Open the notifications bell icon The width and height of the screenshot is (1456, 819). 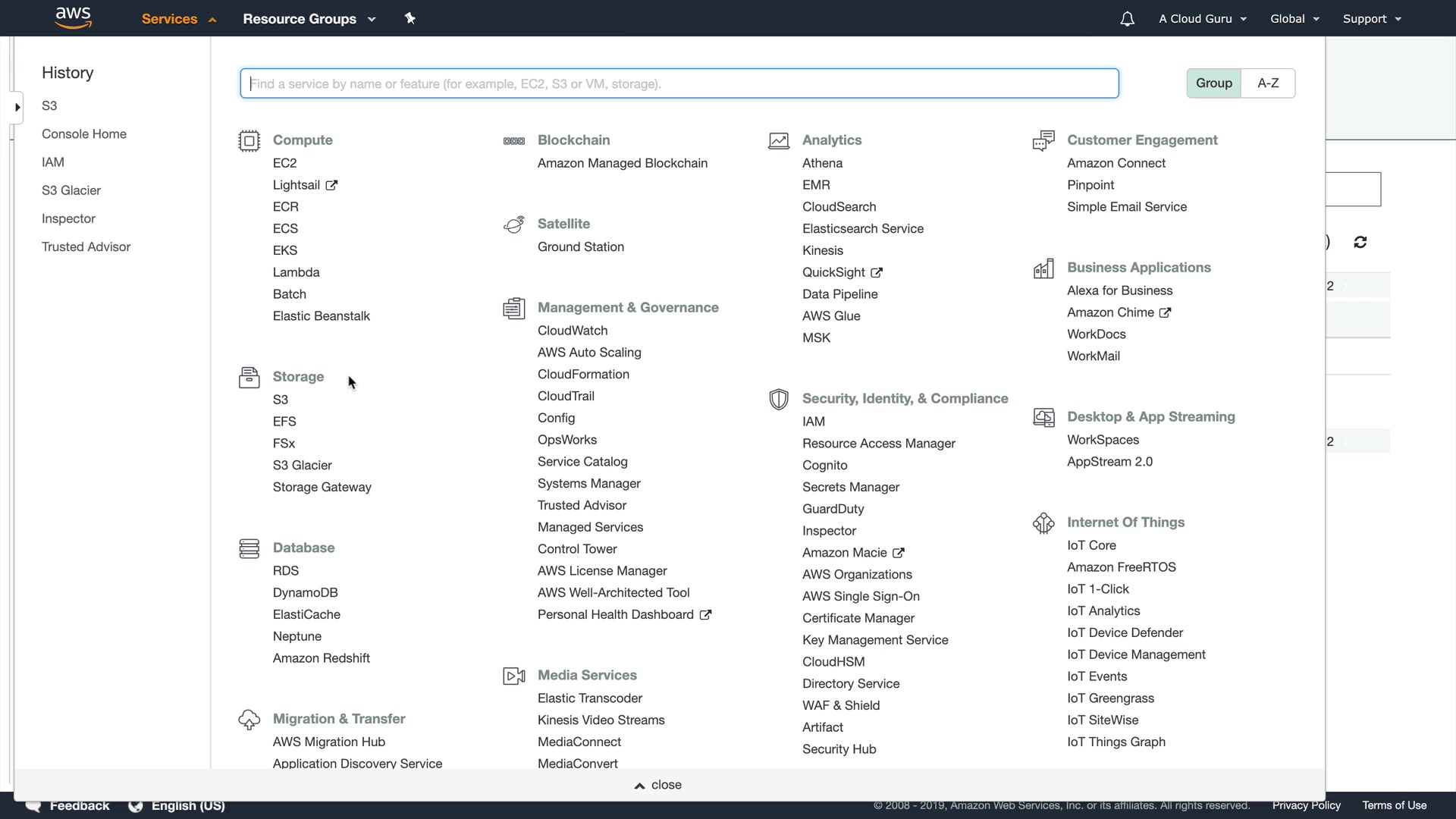(x=1127, y=19)
